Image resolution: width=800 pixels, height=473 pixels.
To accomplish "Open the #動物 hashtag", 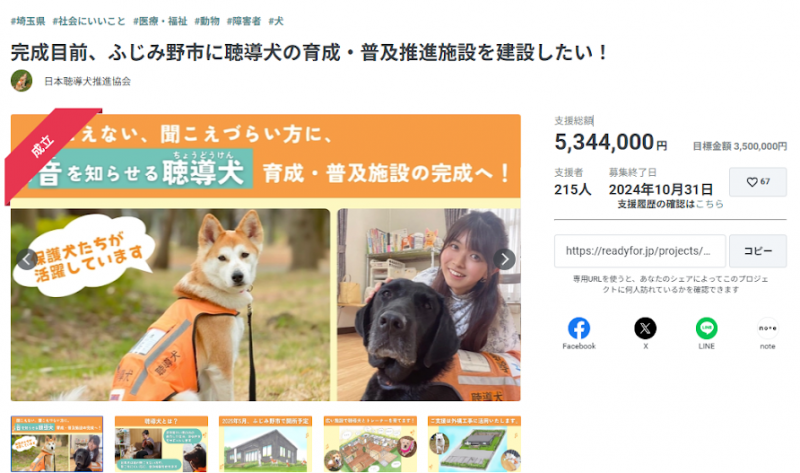I will coord(207,21).
